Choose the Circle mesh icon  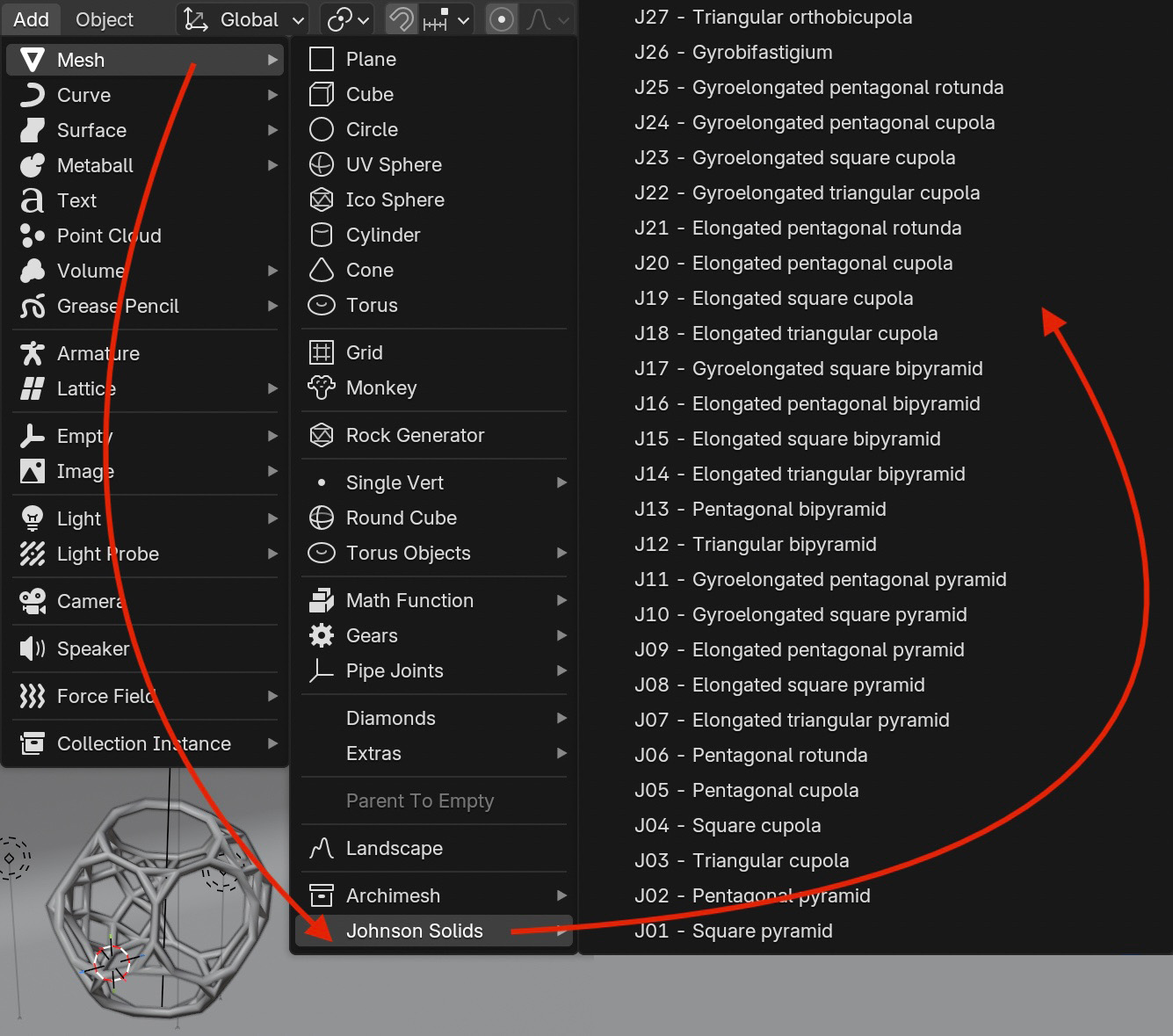(x=322, y=129)
